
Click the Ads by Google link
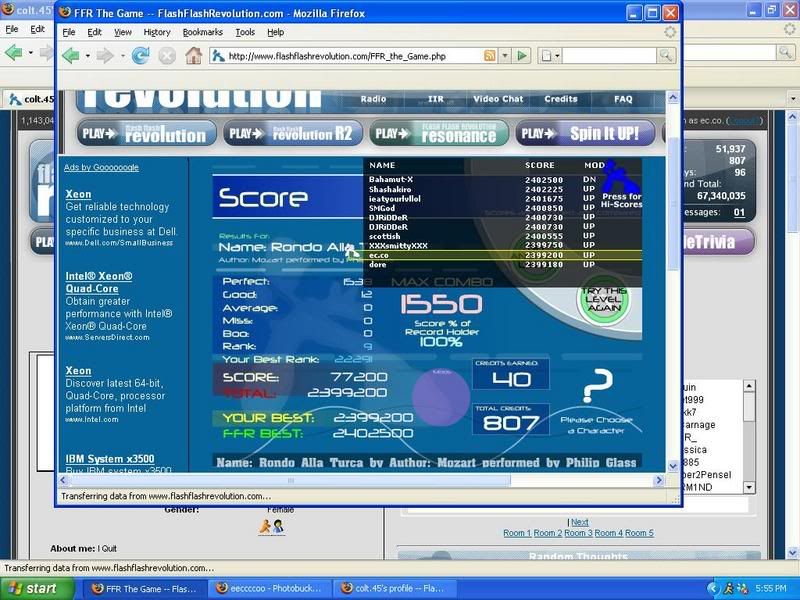click(x=101, y=167)
